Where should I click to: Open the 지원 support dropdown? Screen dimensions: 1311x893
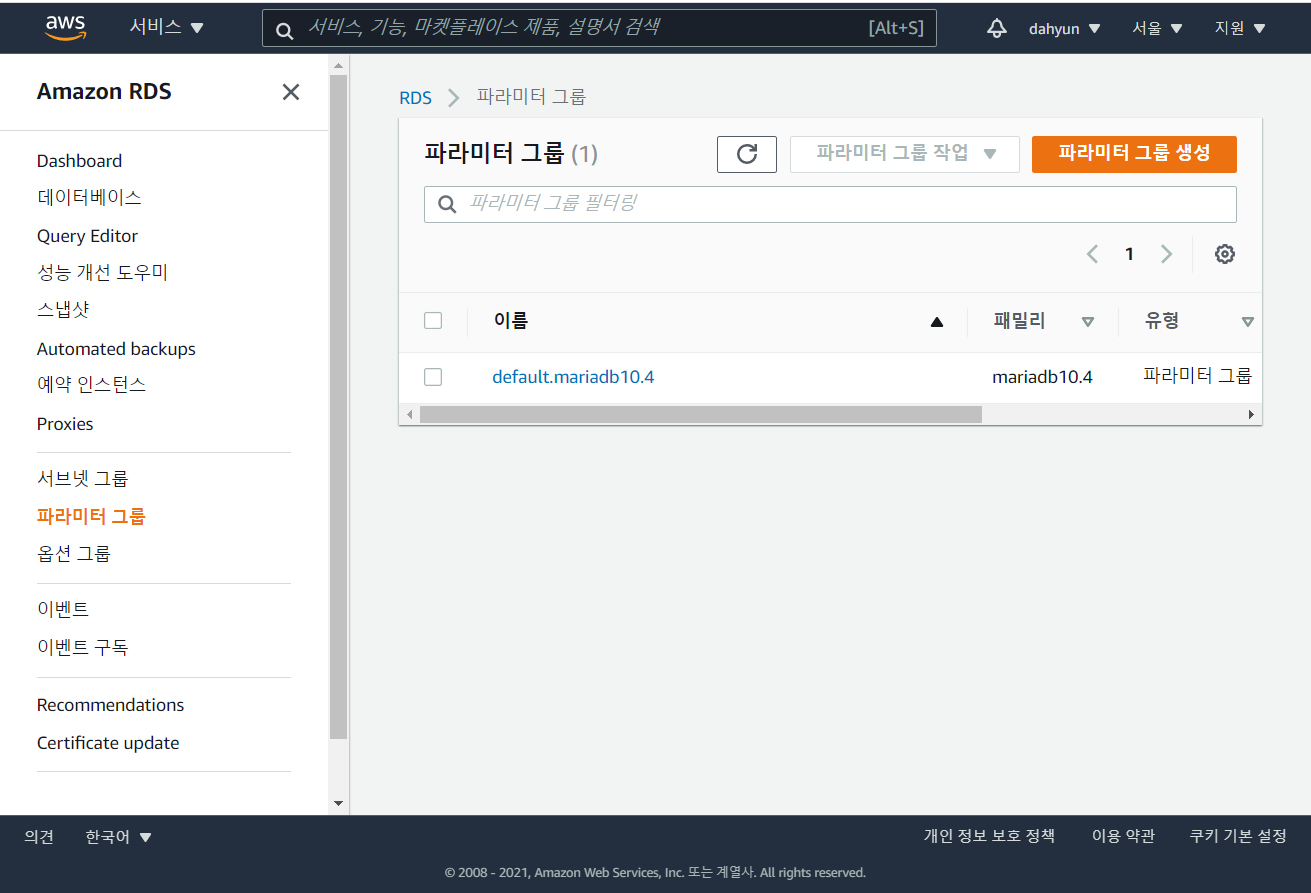[x=1240, y=29]
